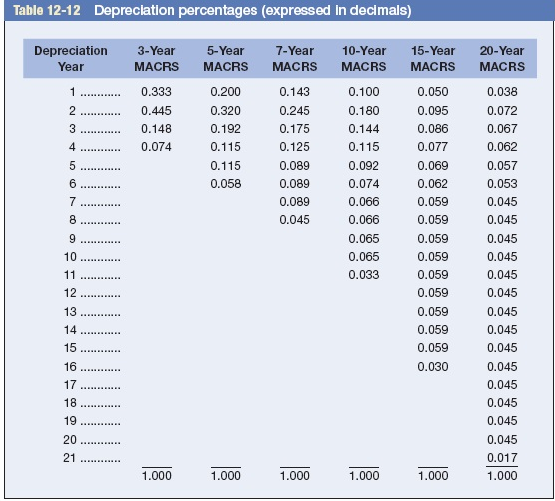Image resolution: width=555 pixels, height=501 pixels.
Task: Click the table title 'Table 12-12'
Action: pyautogui.click(x=47, y=10)
